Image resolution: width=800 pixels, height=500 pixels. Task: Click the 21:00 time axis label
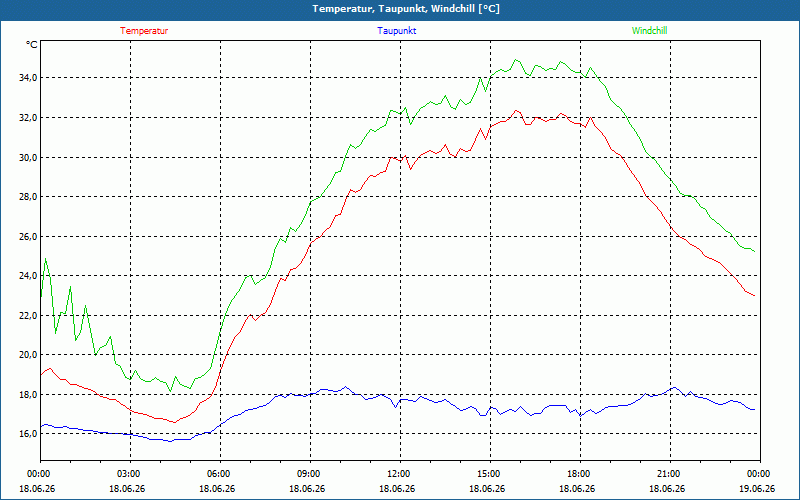pyautogui.click(x=670, y=474)
